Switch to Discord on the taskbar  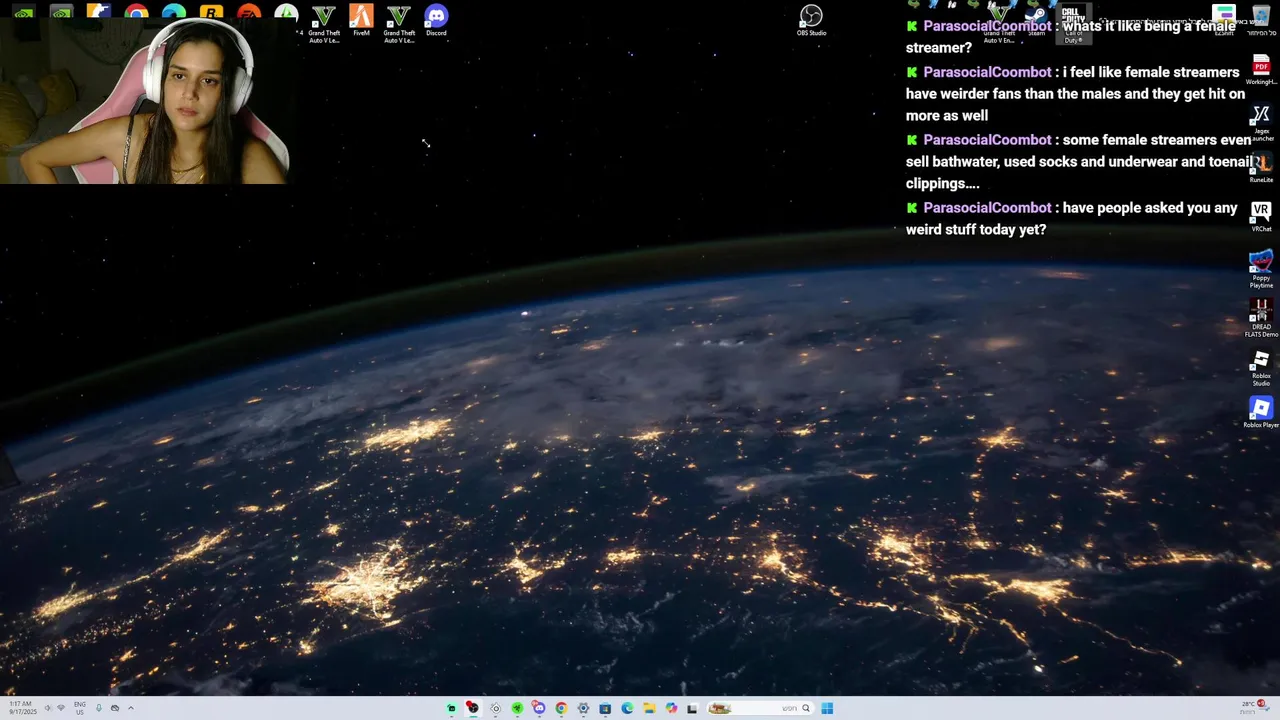(x=539, y=708)
